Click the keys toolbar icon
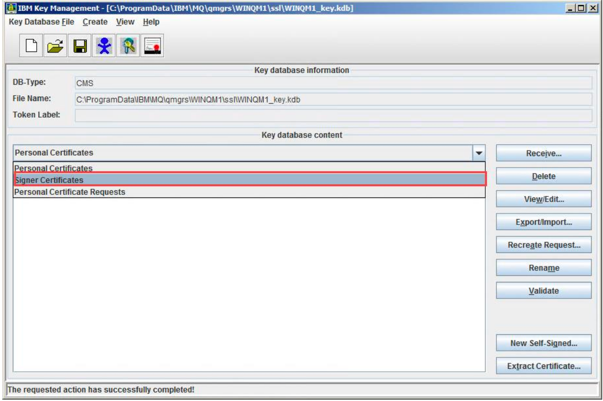Screen dimensions: 603x401 [x=128, y=46]
